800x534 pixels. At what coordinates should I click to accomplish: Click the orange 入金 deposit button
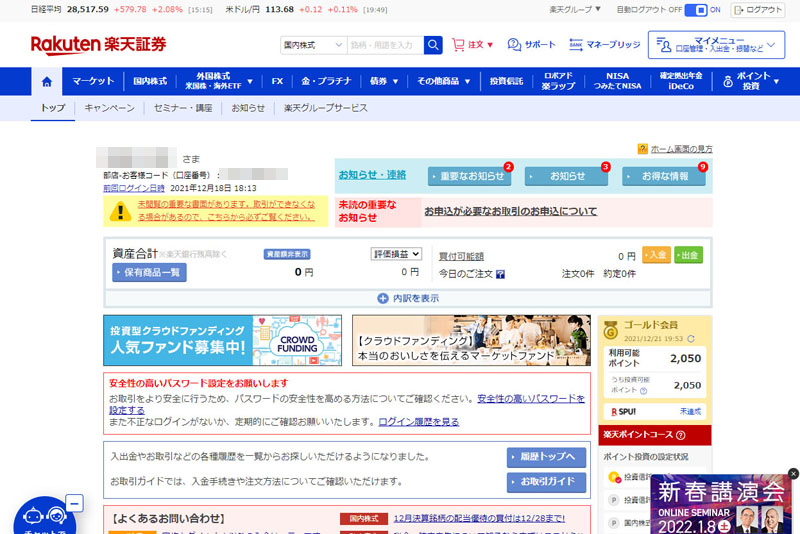(x=656, y=255)
